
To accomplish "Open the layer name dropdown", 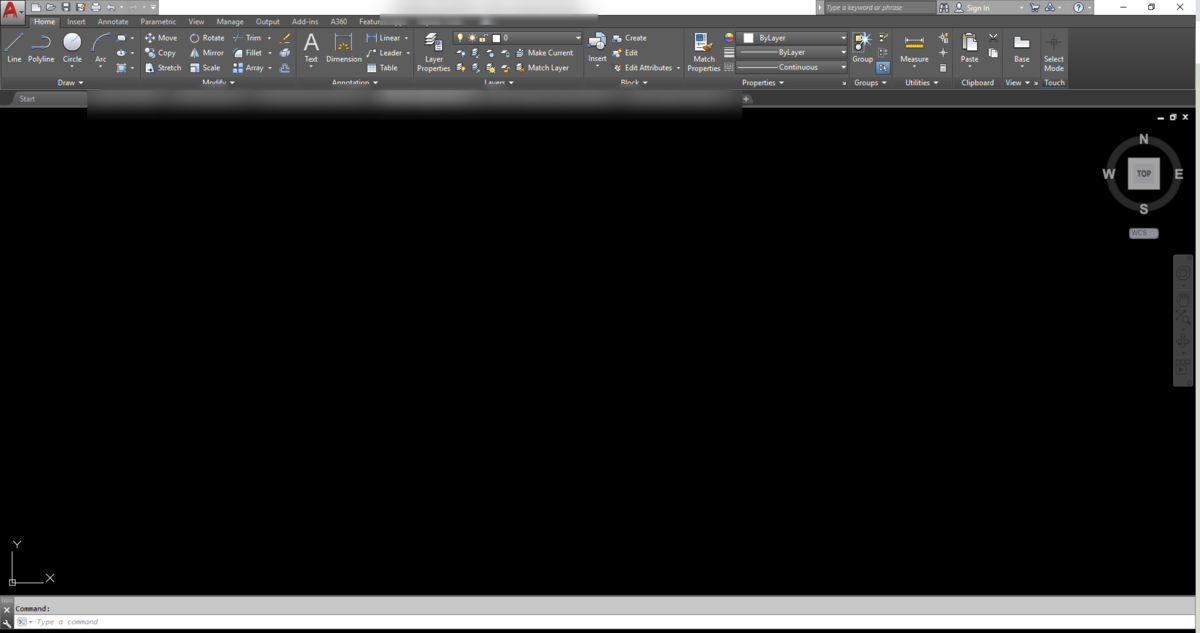I will coord(518,38).
